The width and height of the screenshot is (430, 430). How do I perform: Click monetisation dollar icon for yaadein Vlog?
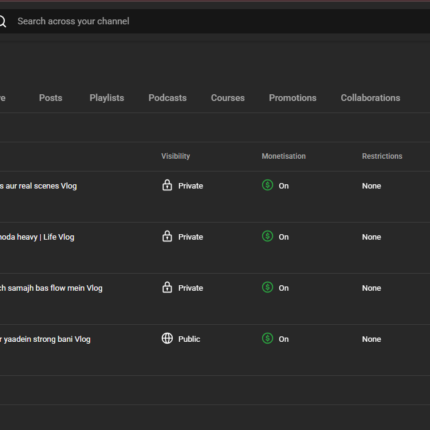[x=267, y=338]
